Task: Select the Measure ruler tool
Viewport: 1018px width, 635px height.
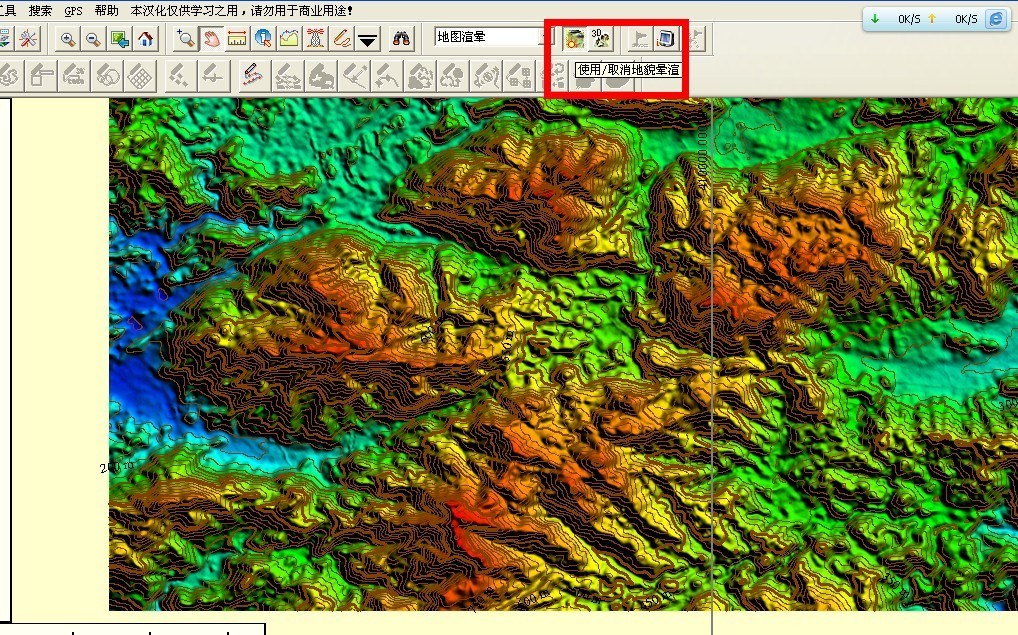Action: pyautogui.click(x=237, y=39)
